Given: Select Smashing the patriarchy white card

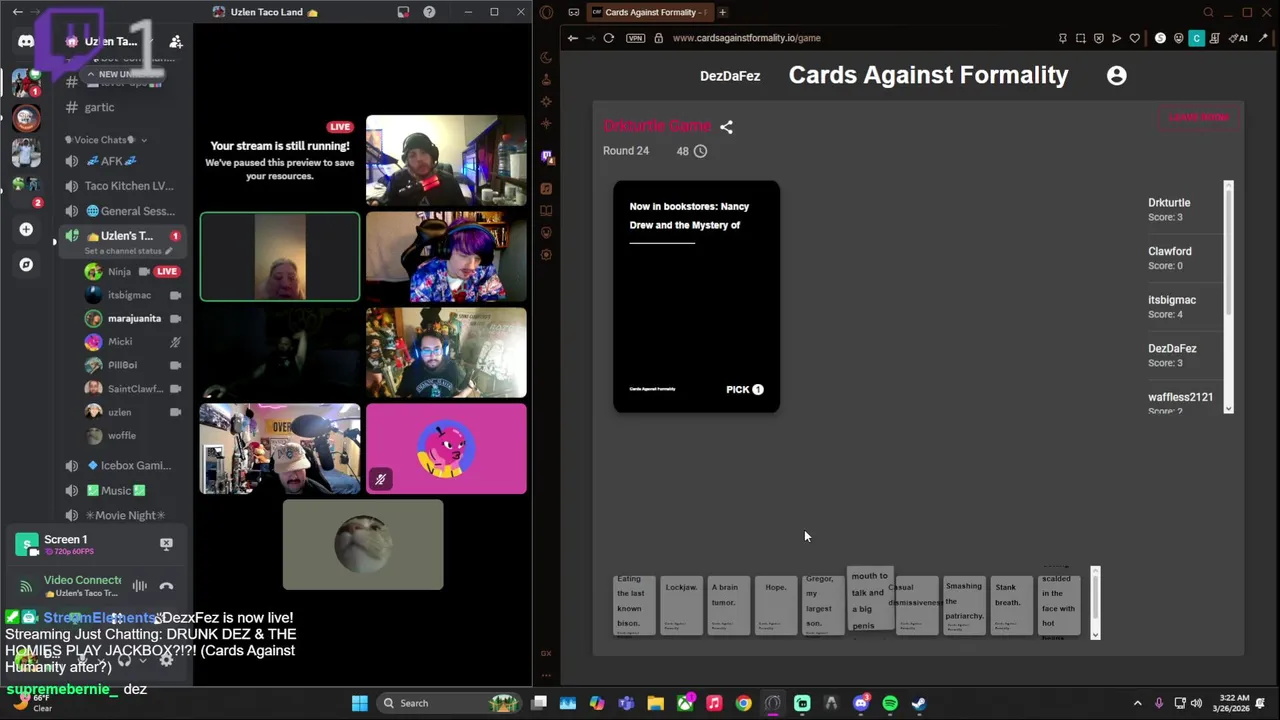Looking at the screenshot, I should pos(964,604).
